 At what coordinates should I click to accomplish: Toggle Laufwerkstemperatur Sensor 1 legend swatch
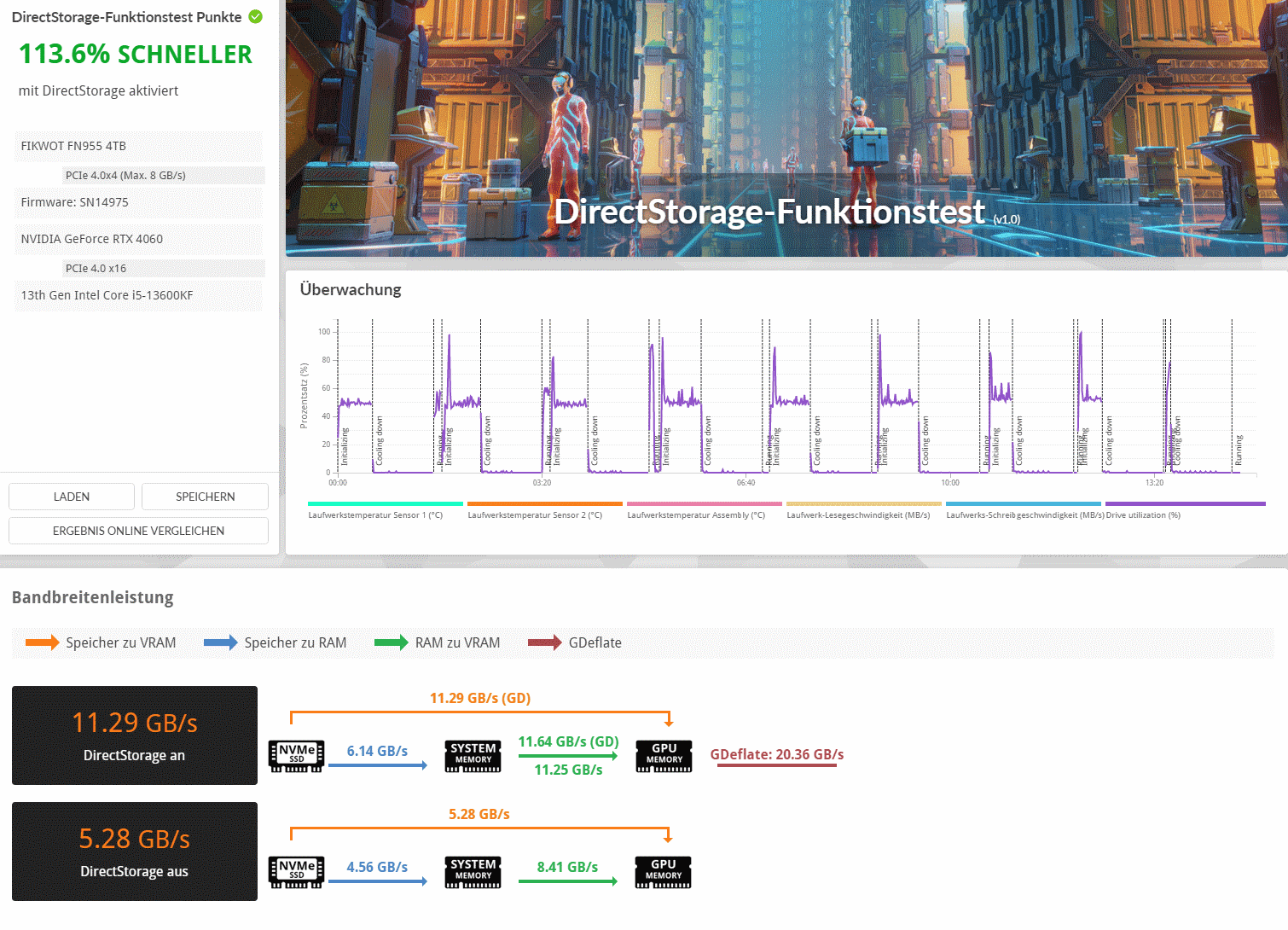386,504
